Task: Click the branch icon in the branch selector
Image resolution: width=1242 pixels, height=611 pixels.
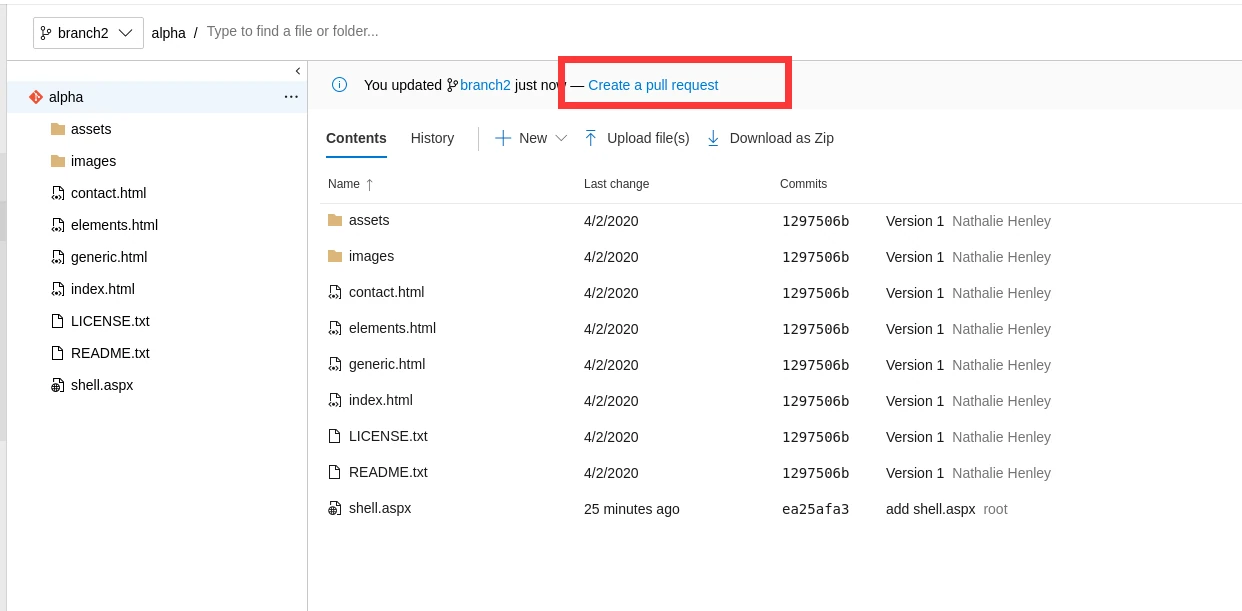Action: tap(46, 33)
